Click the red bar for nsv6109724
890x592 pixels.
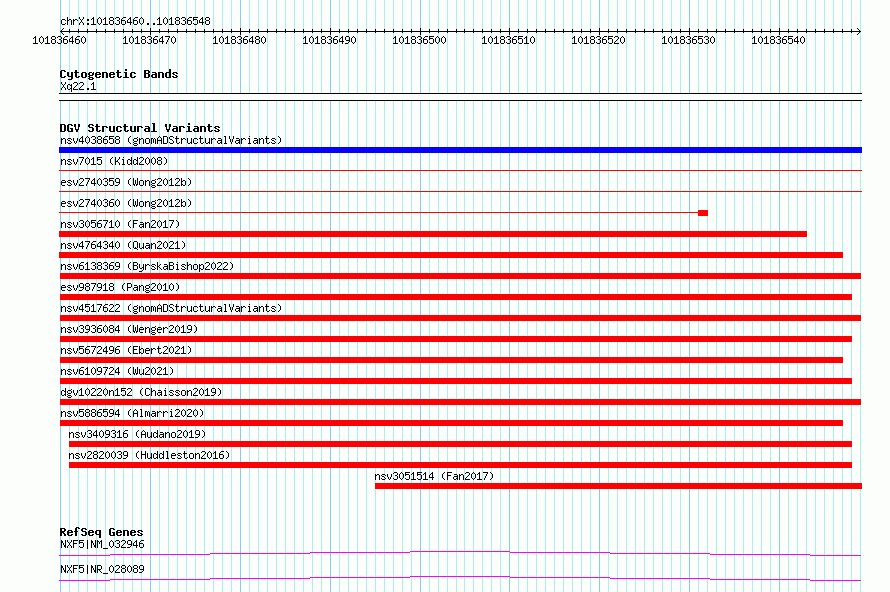point(456,381)
